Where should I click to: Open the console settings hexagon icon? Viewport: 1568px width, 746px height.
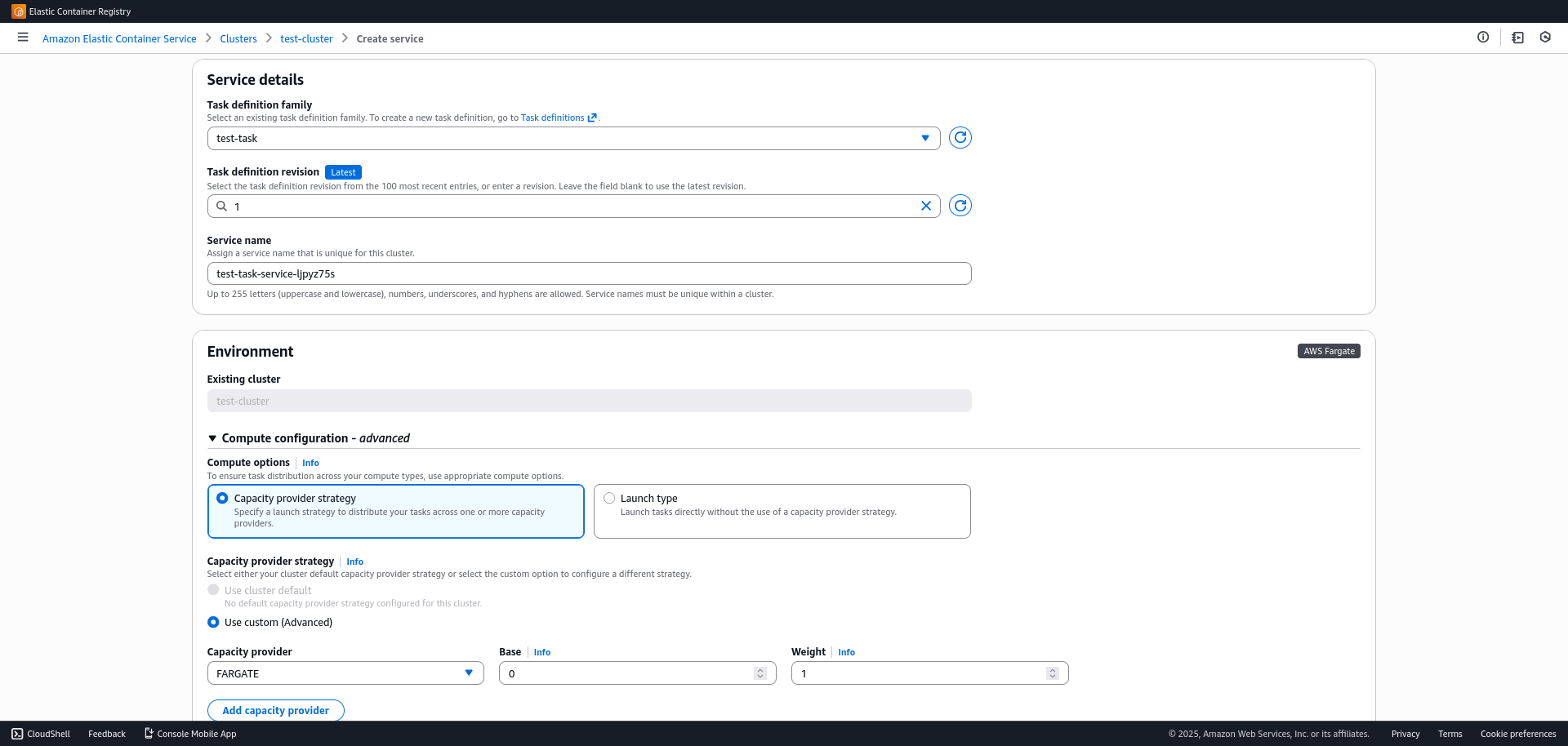[1544, 38]
